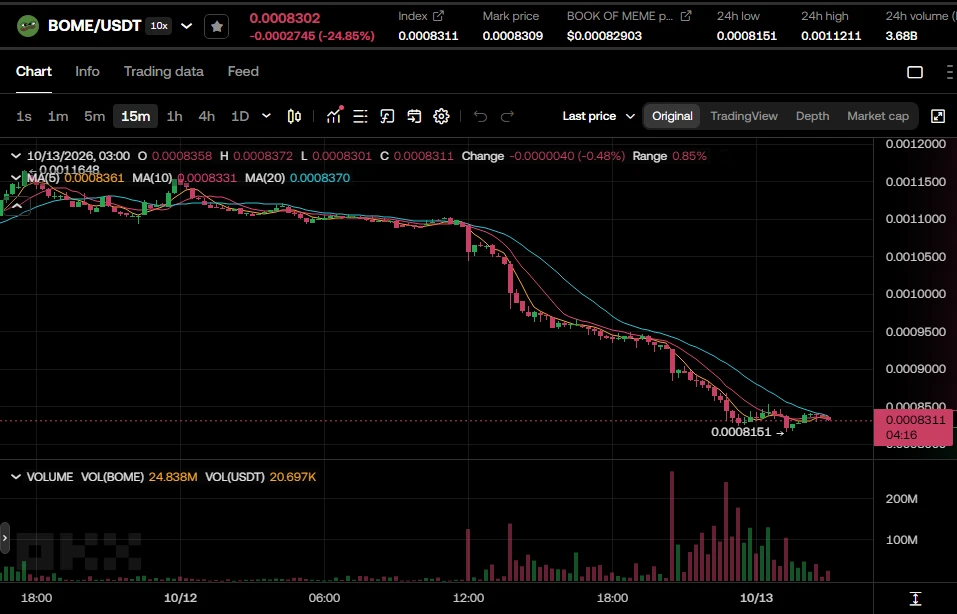Show the Market cap chart view
The image size is (957, 614).
point(878,116)
